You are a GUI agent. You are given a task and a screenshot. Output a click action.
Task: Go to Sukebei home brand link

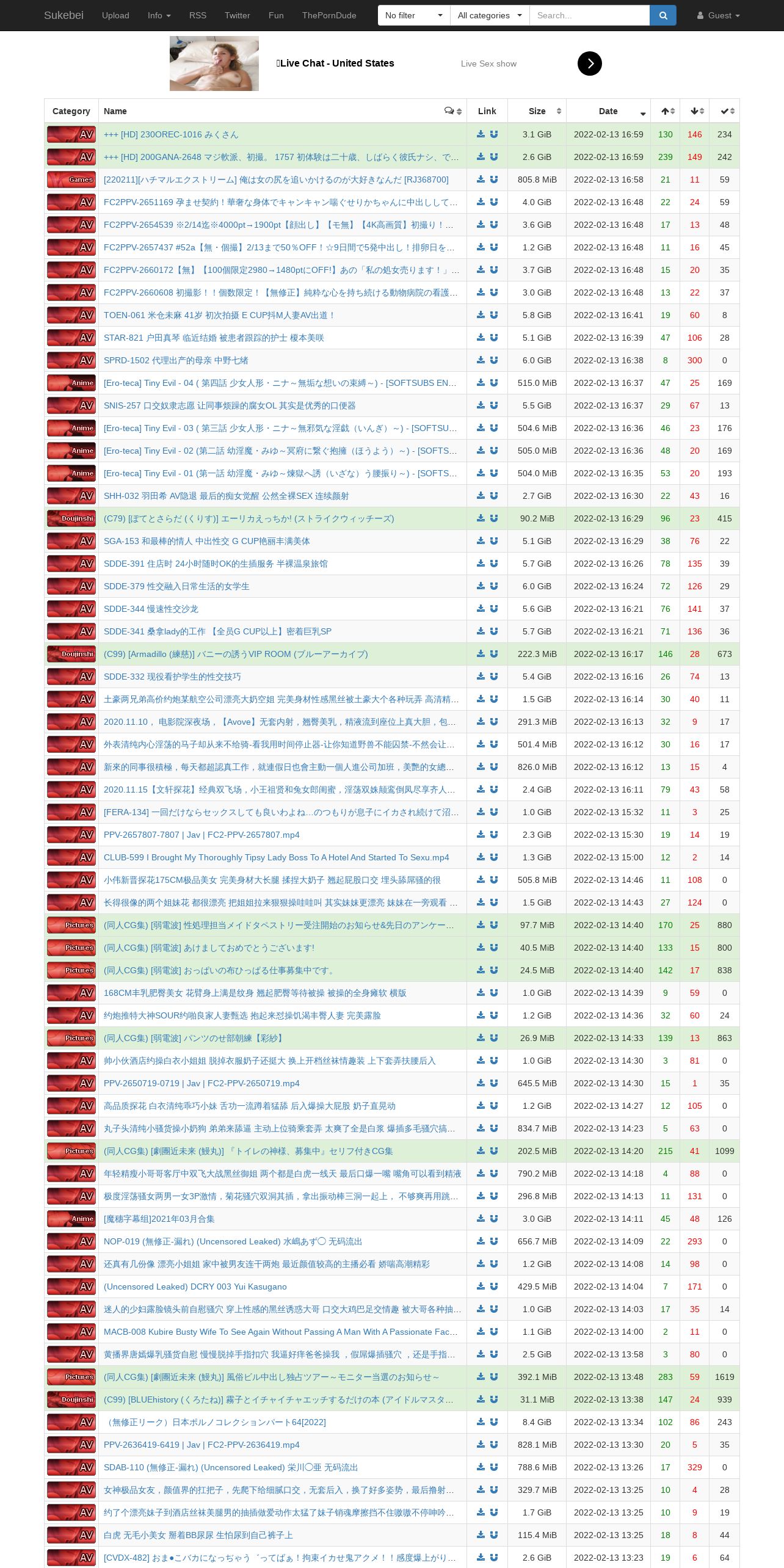tap(64, 15)
